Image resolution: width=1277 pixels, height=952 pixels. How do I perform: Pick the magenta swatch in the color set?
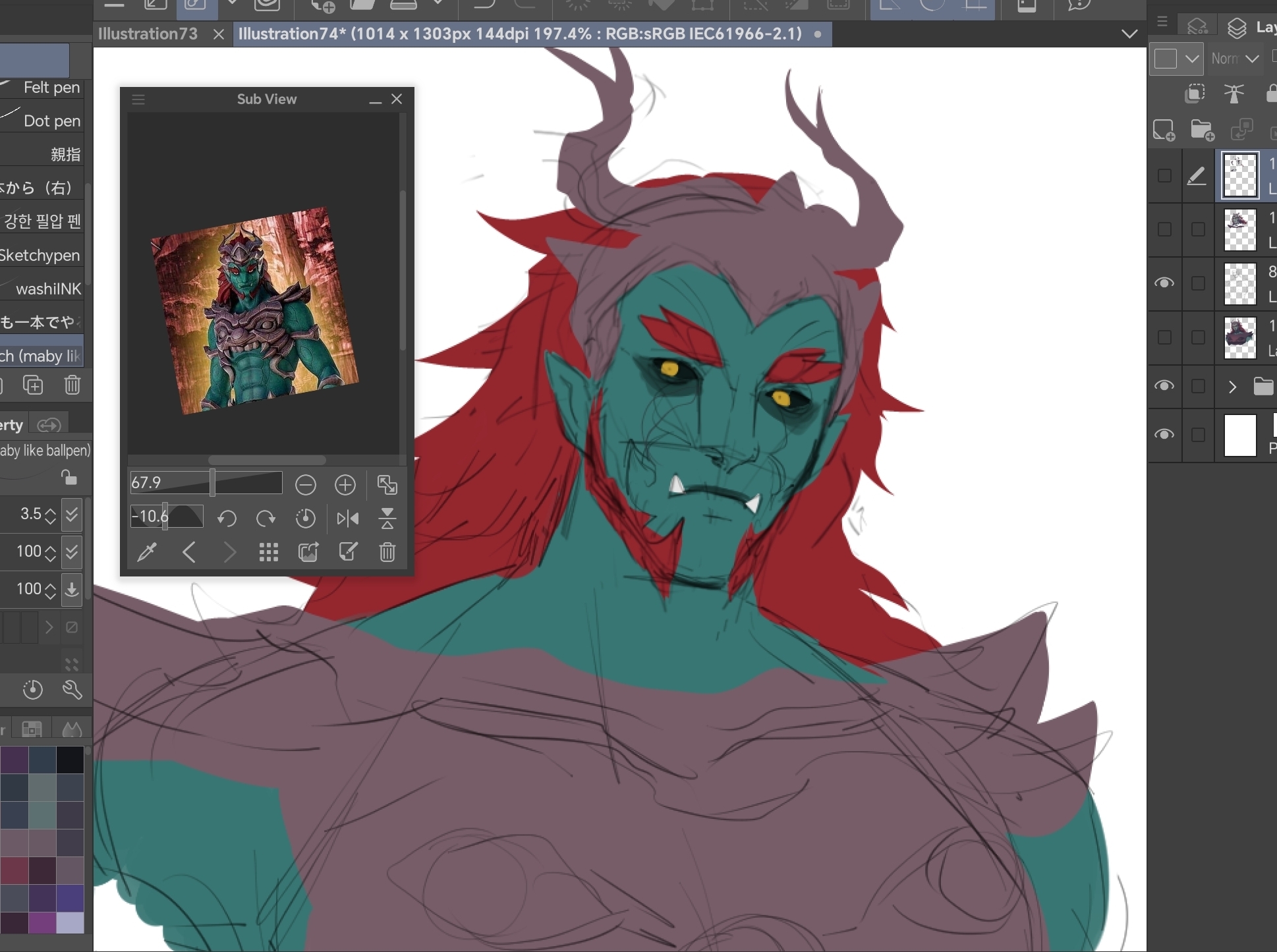pyautogui.click(x=42, y=922)
